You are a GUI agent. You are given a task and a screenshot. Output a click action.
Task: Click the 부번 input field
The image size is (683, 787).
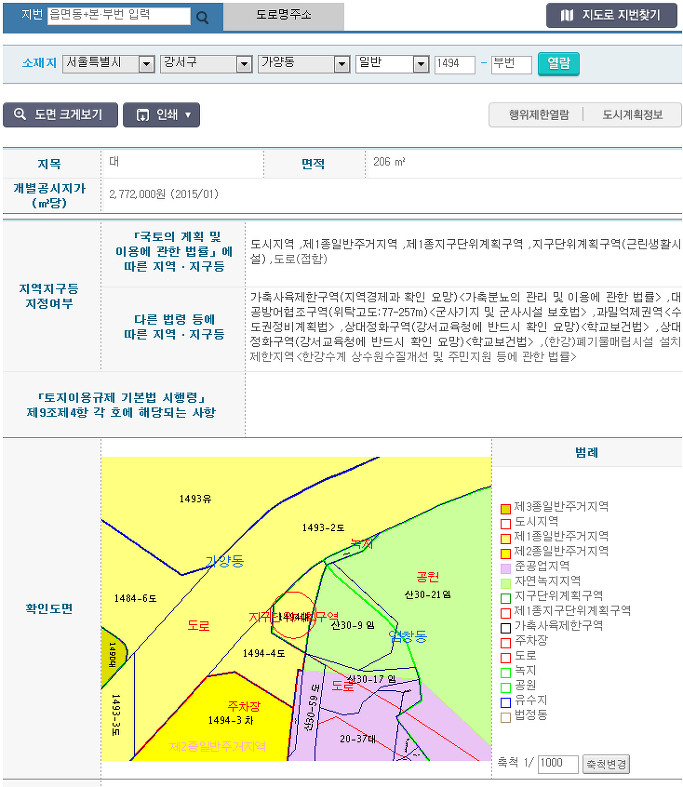[511, 64]
